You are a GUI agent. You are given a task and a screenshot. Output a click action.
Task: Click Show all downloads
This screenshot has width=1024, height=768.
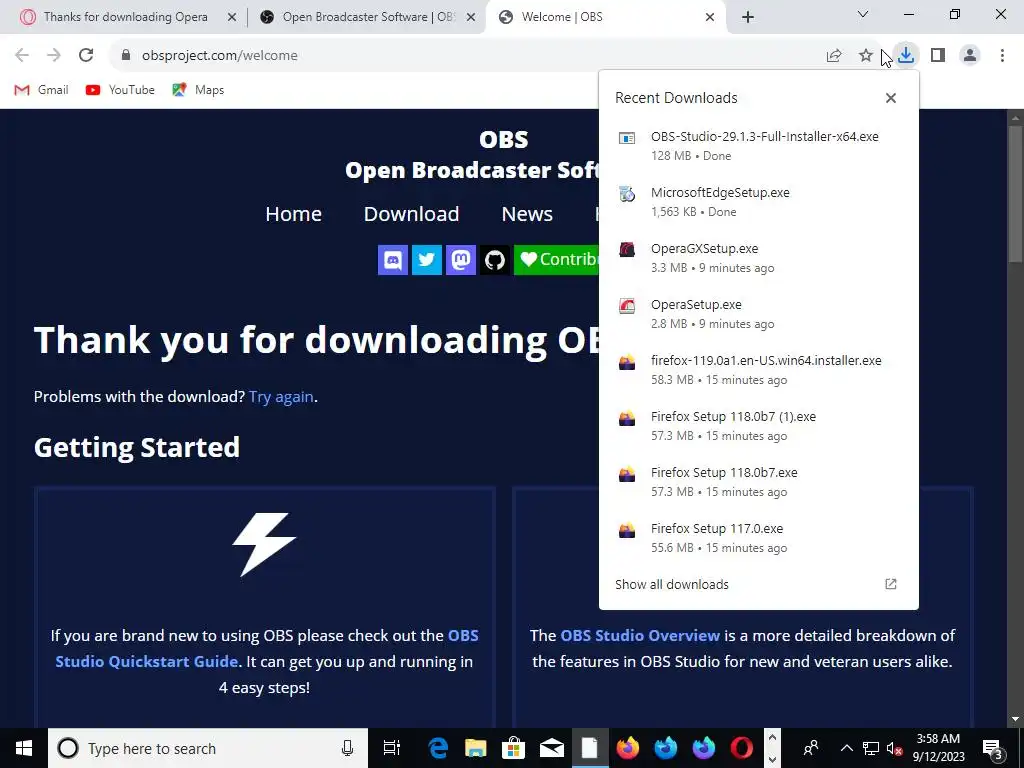pos(758,584)
